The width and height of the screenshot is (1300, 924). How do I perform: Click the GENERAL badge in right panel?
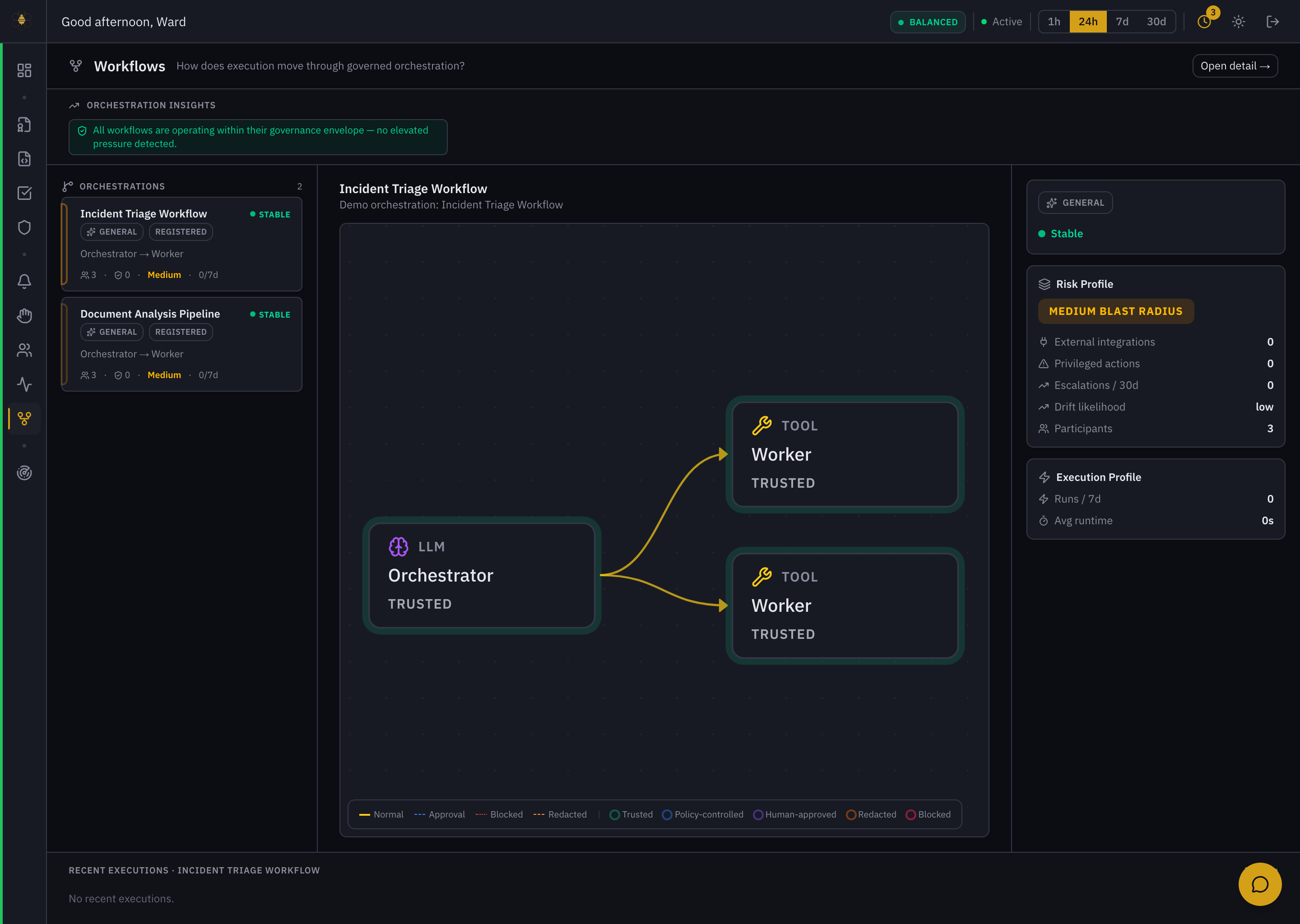pos(1075,203)
